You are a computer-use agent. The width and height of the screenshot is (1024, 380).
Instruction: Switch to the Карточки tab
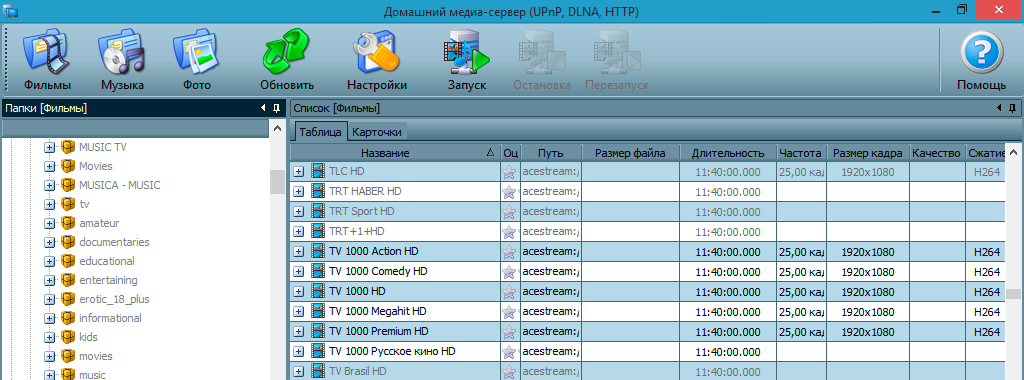(x=377, y=131)
